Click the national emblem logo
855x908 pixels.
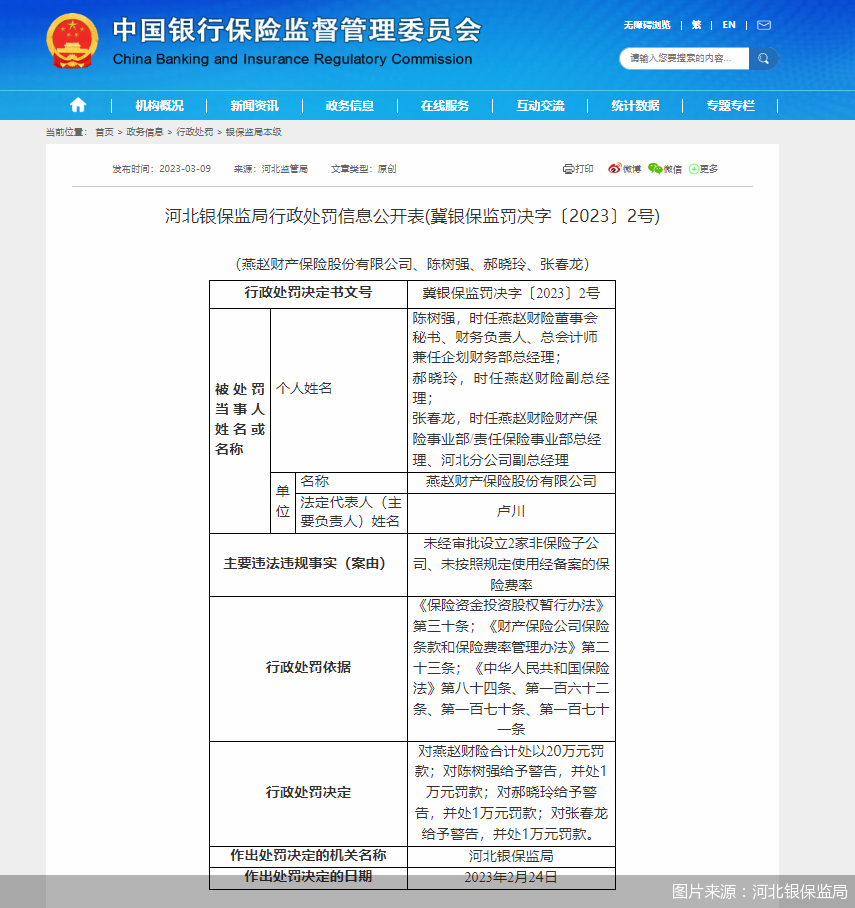[72, 41]
